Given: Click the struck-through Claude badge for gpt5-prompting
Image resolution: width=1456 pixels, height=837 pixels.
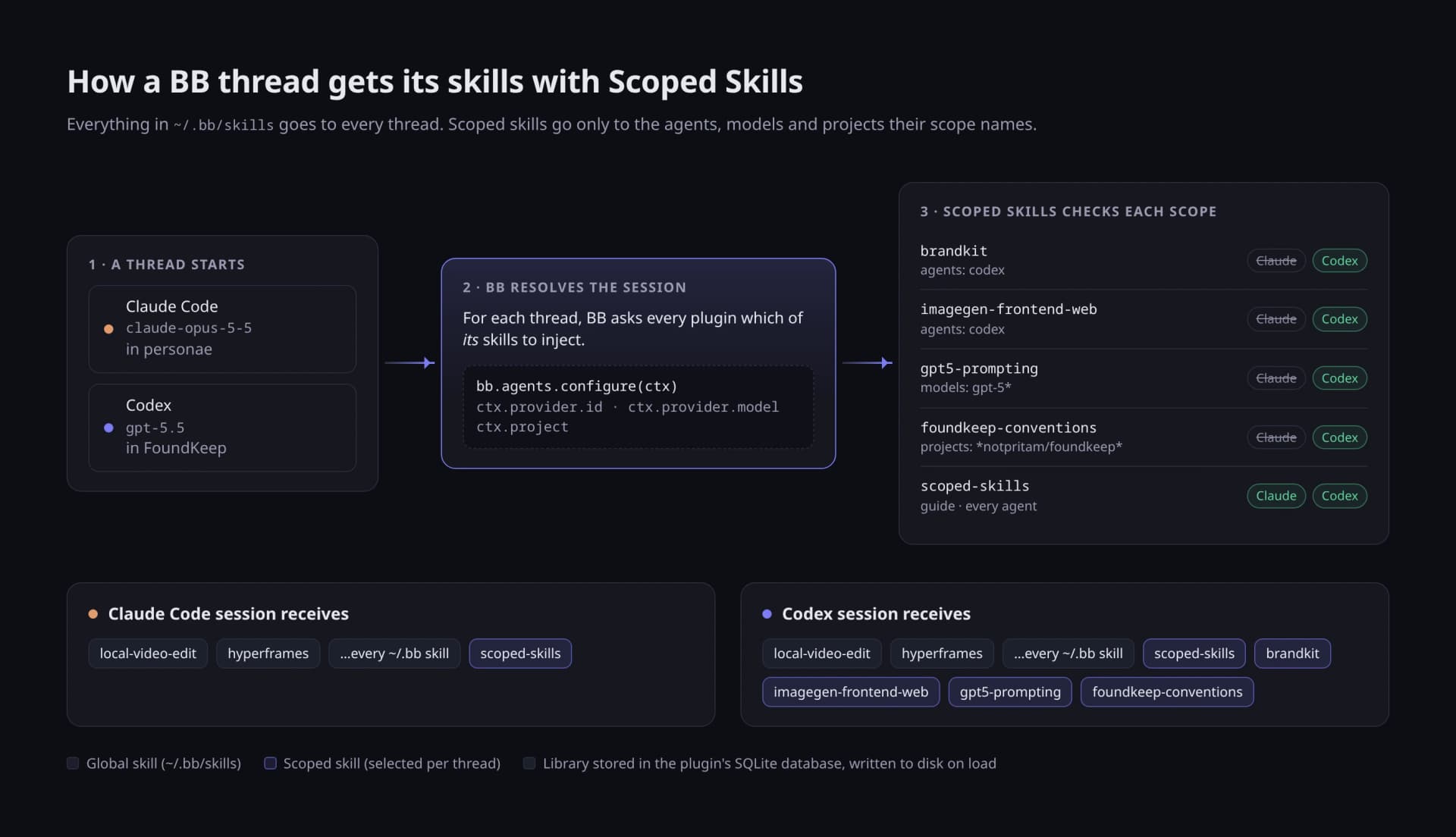Looking at the screenshot, I should [x=1276, y=378].
